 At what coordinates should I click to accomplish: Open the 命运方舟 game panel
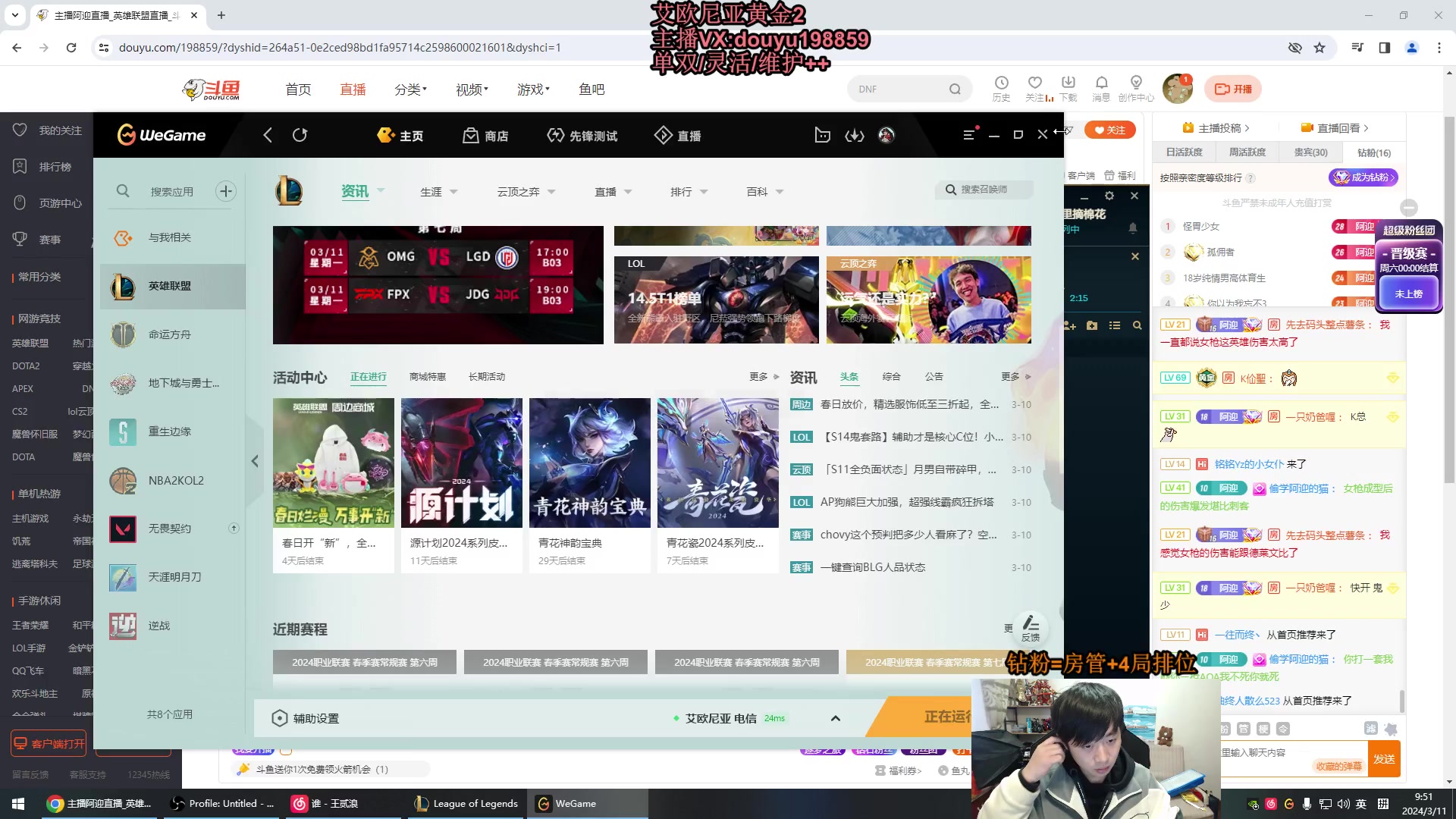(170, 334)
